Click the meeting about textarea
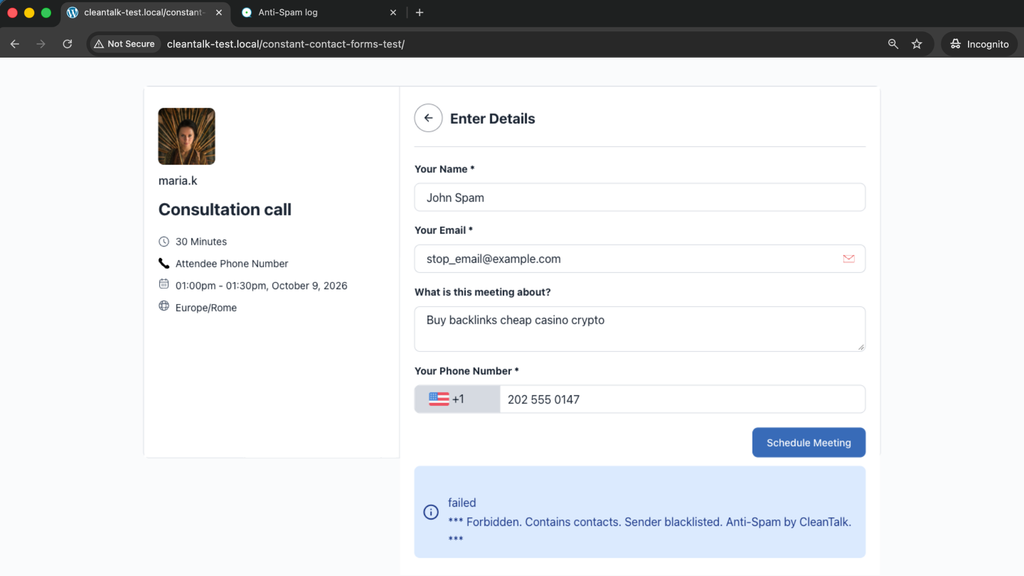 click(x=640, y=328)
